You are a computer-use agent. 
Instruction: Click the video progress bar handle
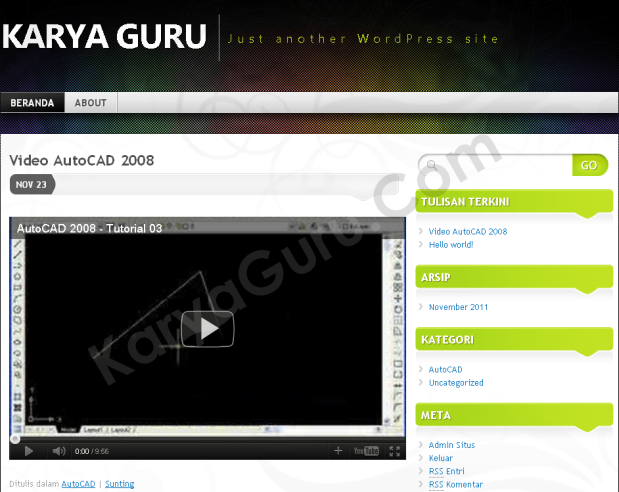coord(15,439)
